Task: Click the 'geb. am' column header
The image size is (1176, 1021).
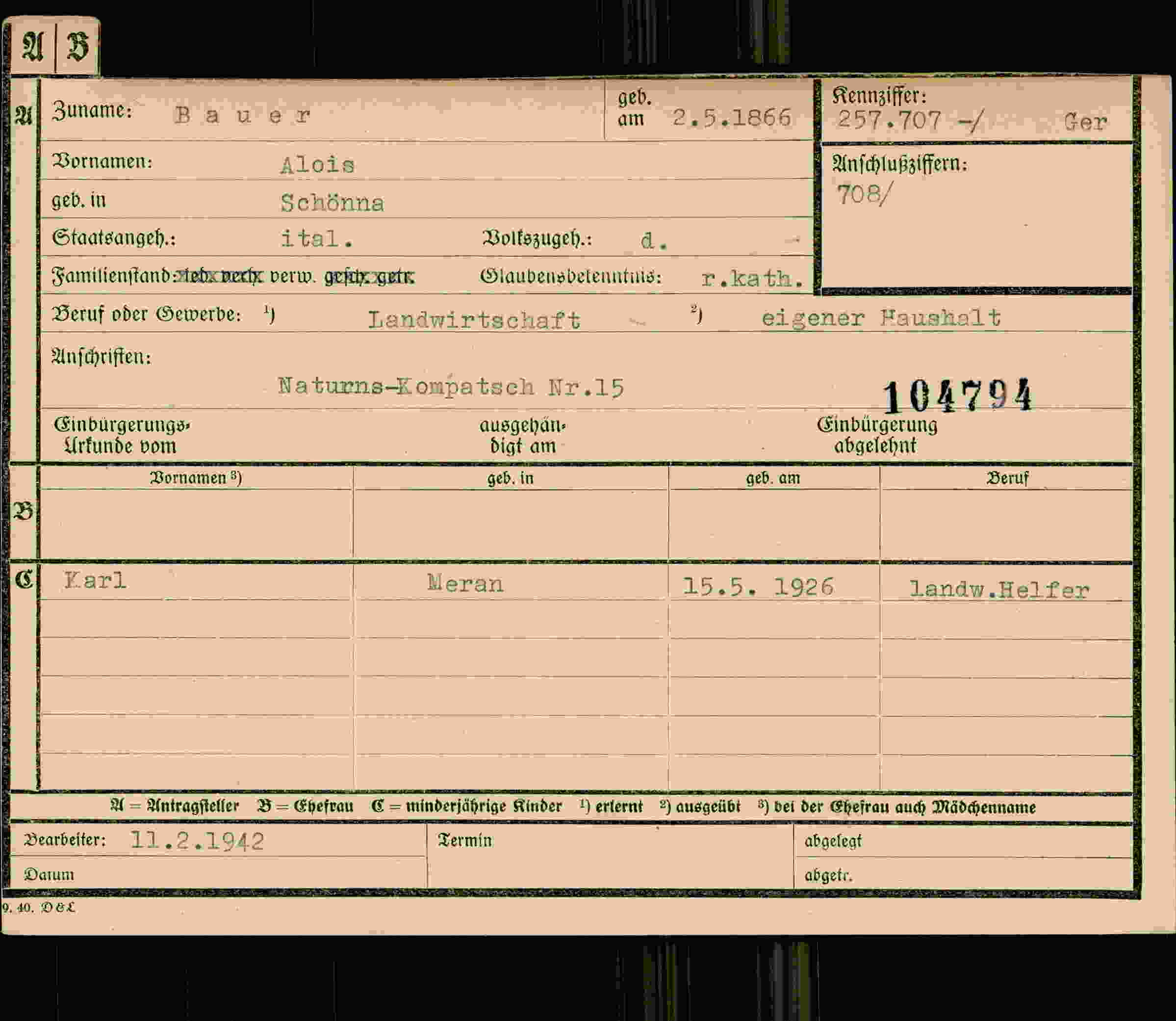Action: pos(773,478)
